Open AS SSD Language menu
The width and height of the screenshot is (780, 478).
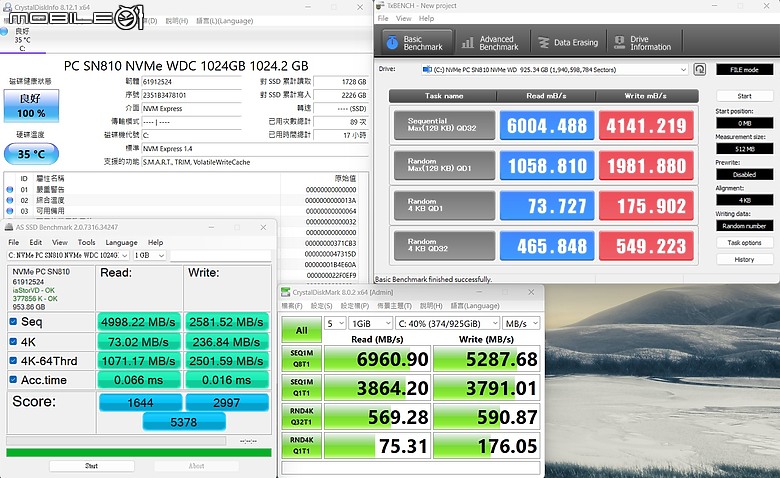121,242
